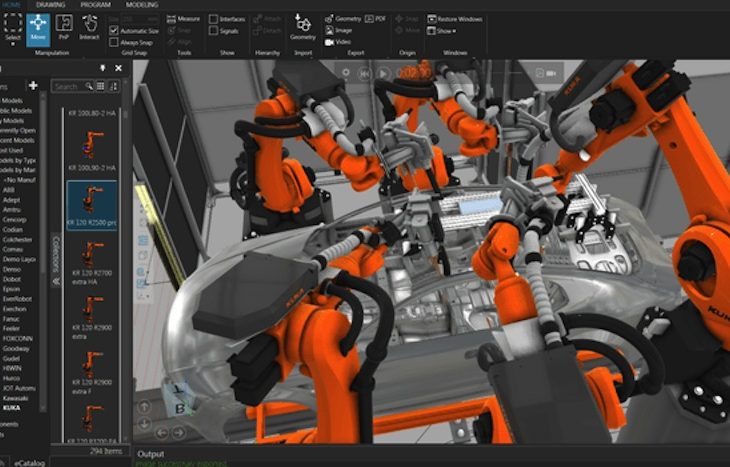Select the Kawasaki manufacturer
This screenshot has height=467, width=730.
tap(15, 398)
